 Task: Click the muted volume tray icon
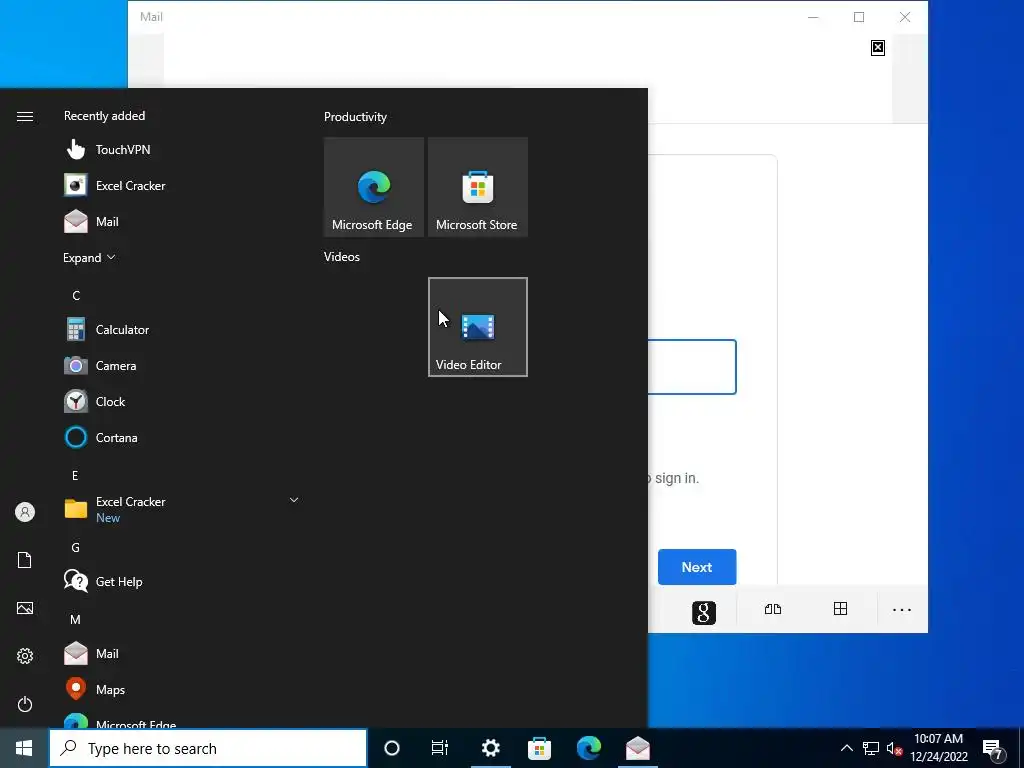coord(894,748)
